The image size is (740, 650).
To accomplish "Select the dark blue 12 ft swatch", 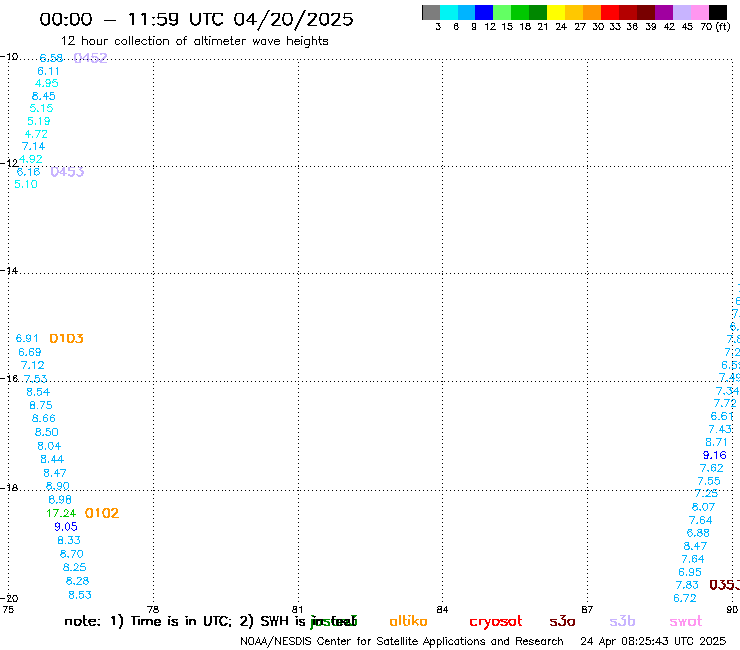I will coord(484,12).
